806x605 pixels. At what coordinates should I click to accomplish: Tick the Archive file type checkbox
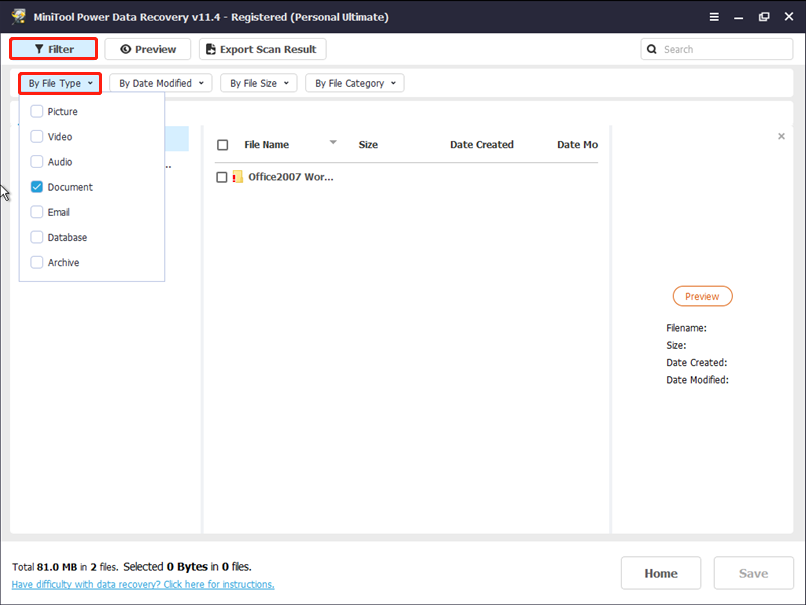(37, 263)
